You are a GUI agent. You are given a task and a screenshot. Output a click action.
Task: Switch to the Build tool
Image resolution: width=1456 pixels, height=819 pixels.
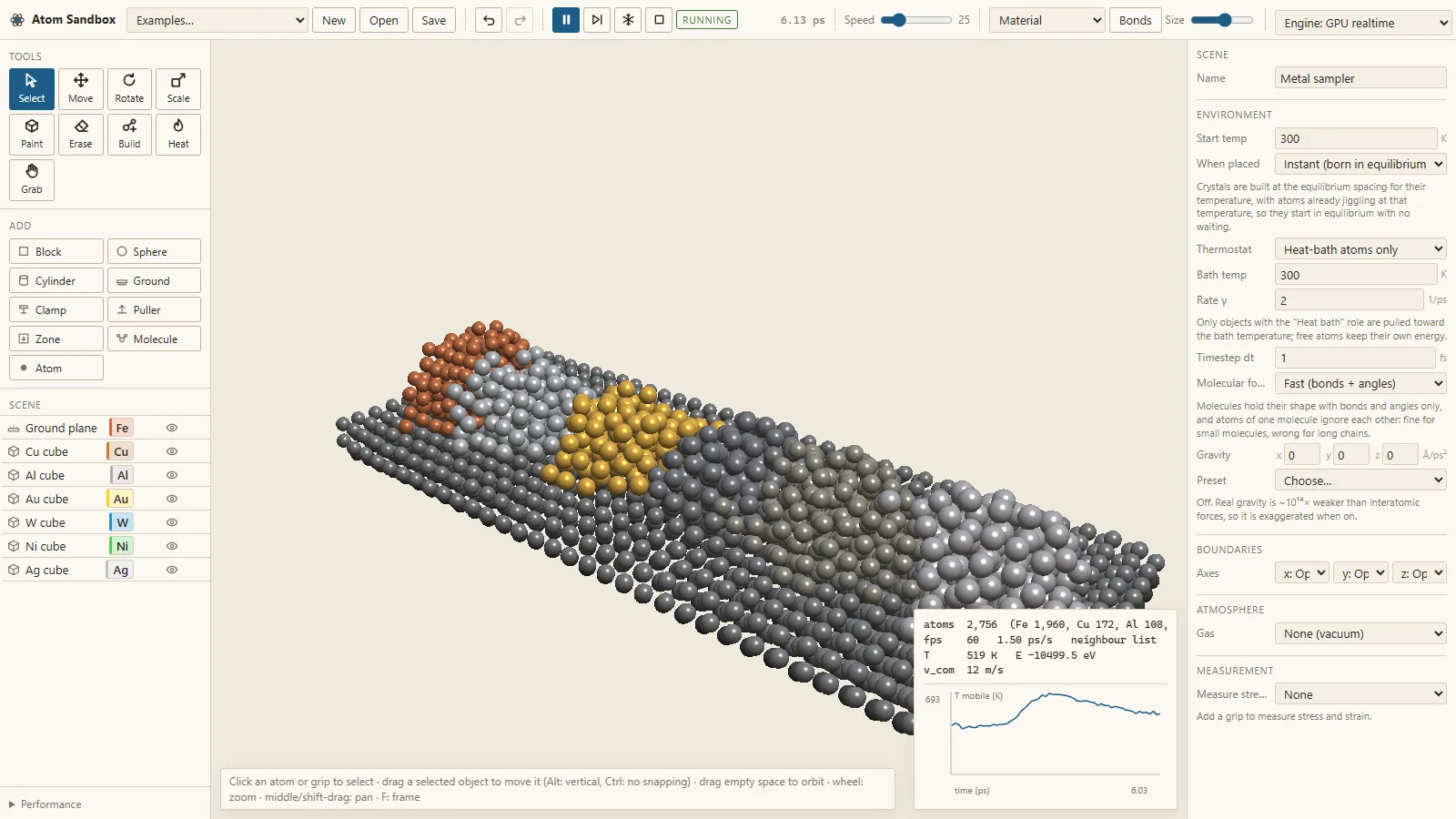129,135
